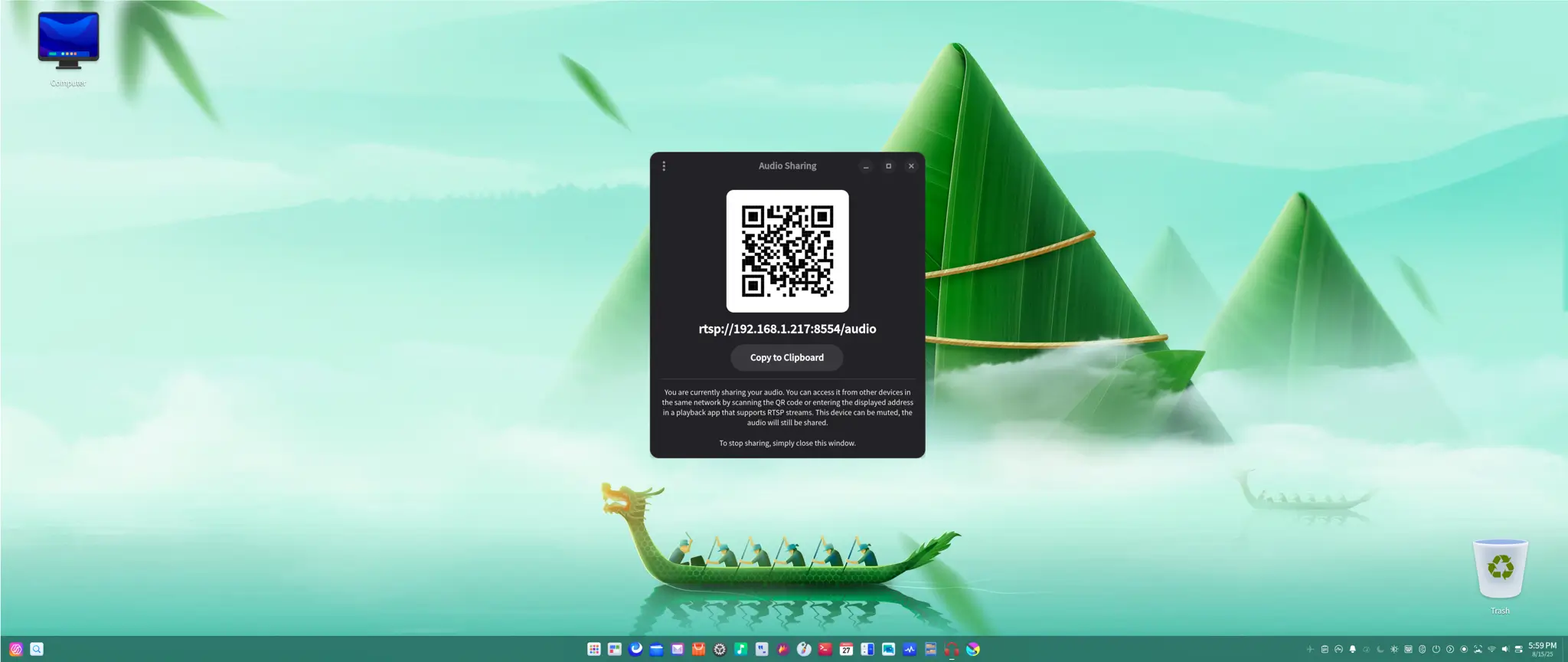Click the rtsp://192.168.1.217:8554/audio address text
This screenshot has height=662, width=1568.
point(787,329)
